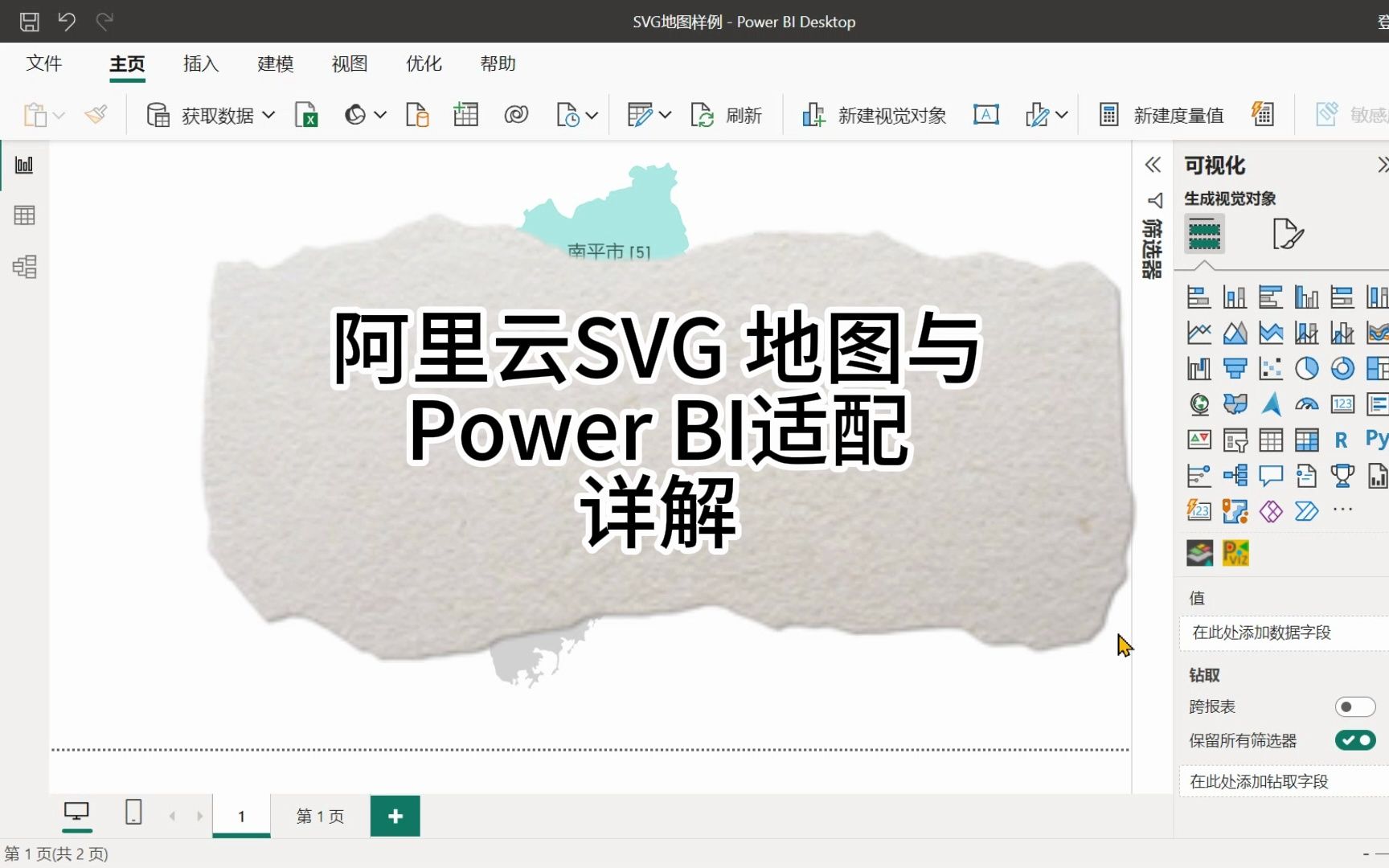This screenshot has height=868, width=1389.
Task: Choose the Scatter chart visual
Action: pyautogui.click(x=1271, y=369)
